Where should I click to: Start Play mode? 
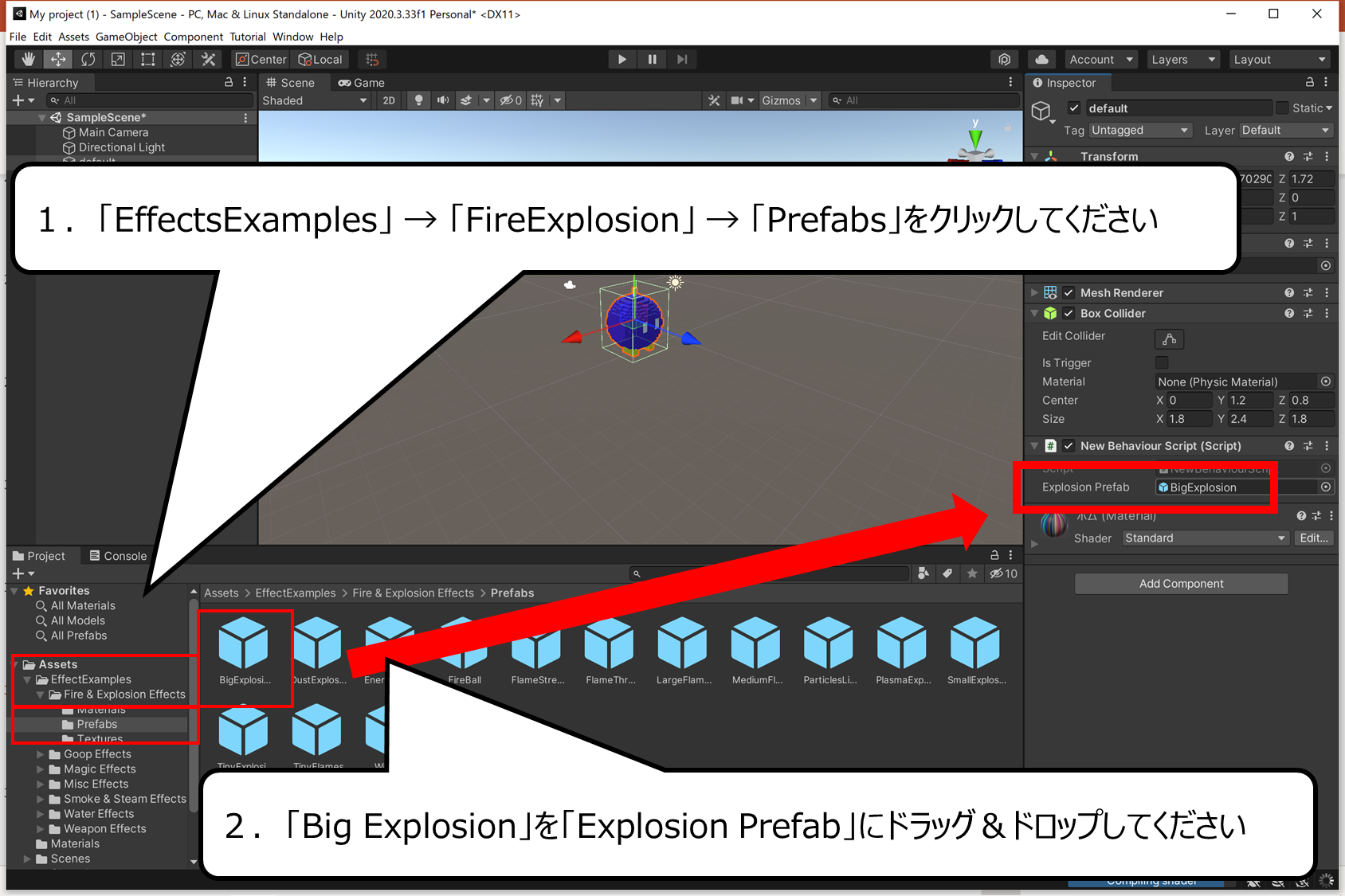point(622,59)
